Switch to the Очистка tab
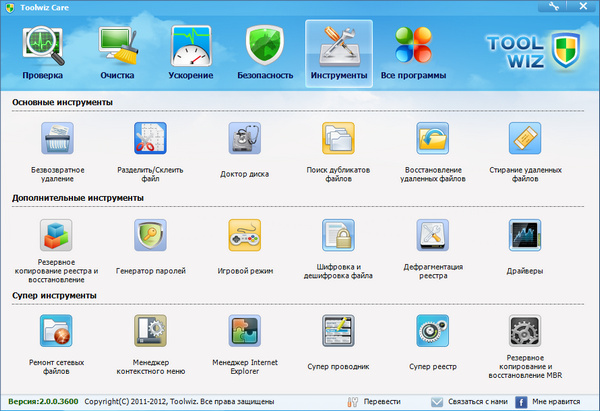The width and height of the screenshot is (600, 411). click(117, 52)
